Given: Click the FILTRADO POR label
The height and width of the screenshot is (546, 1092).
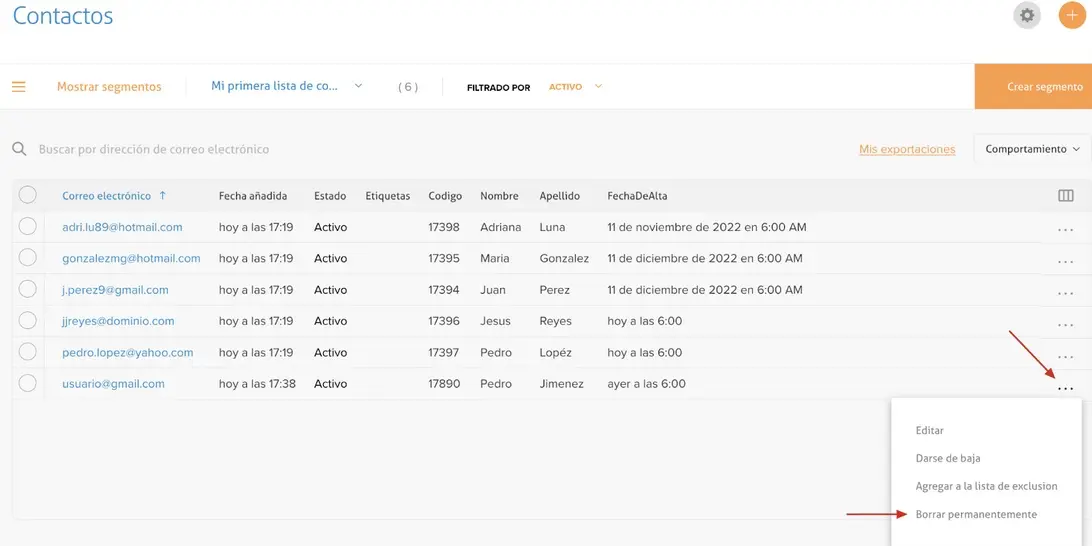Looking at the screenshot, I should 499,88.
